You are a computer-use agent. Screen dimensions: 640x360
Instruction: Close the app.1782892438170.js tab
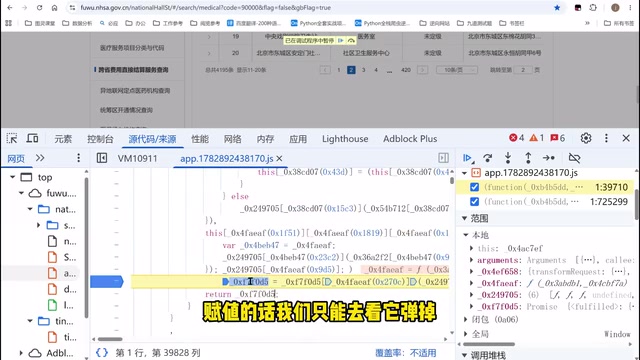point(280,158)
